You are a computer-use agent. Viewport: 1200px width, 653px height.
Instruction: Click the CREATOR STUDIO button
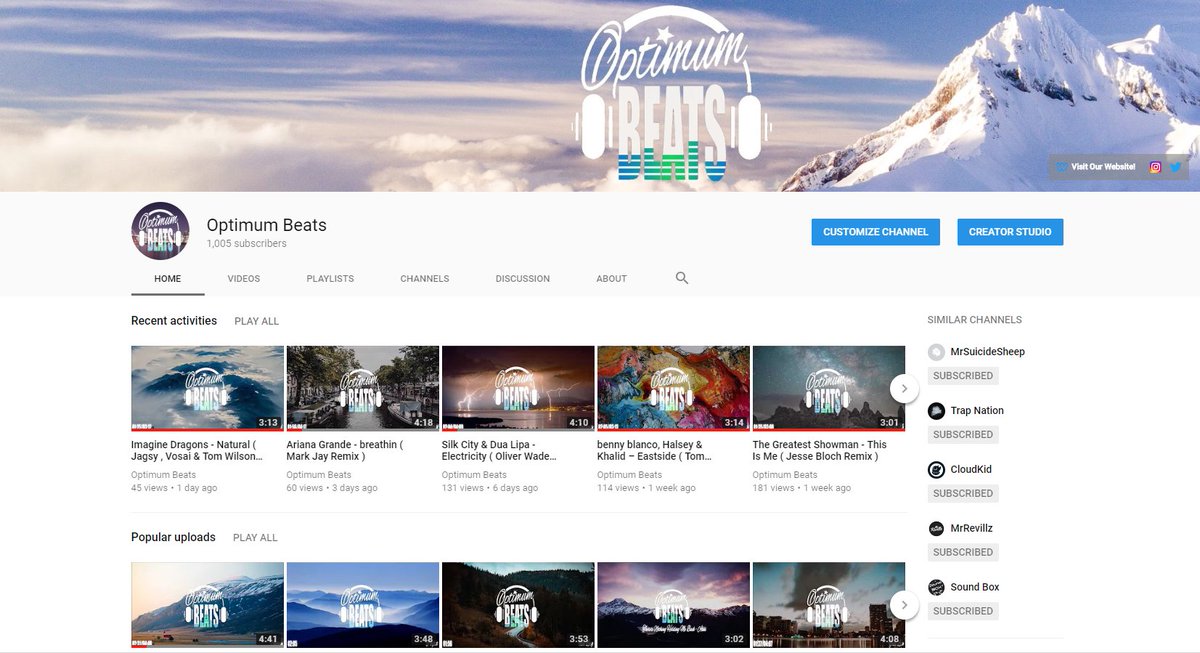point(1010,232)
